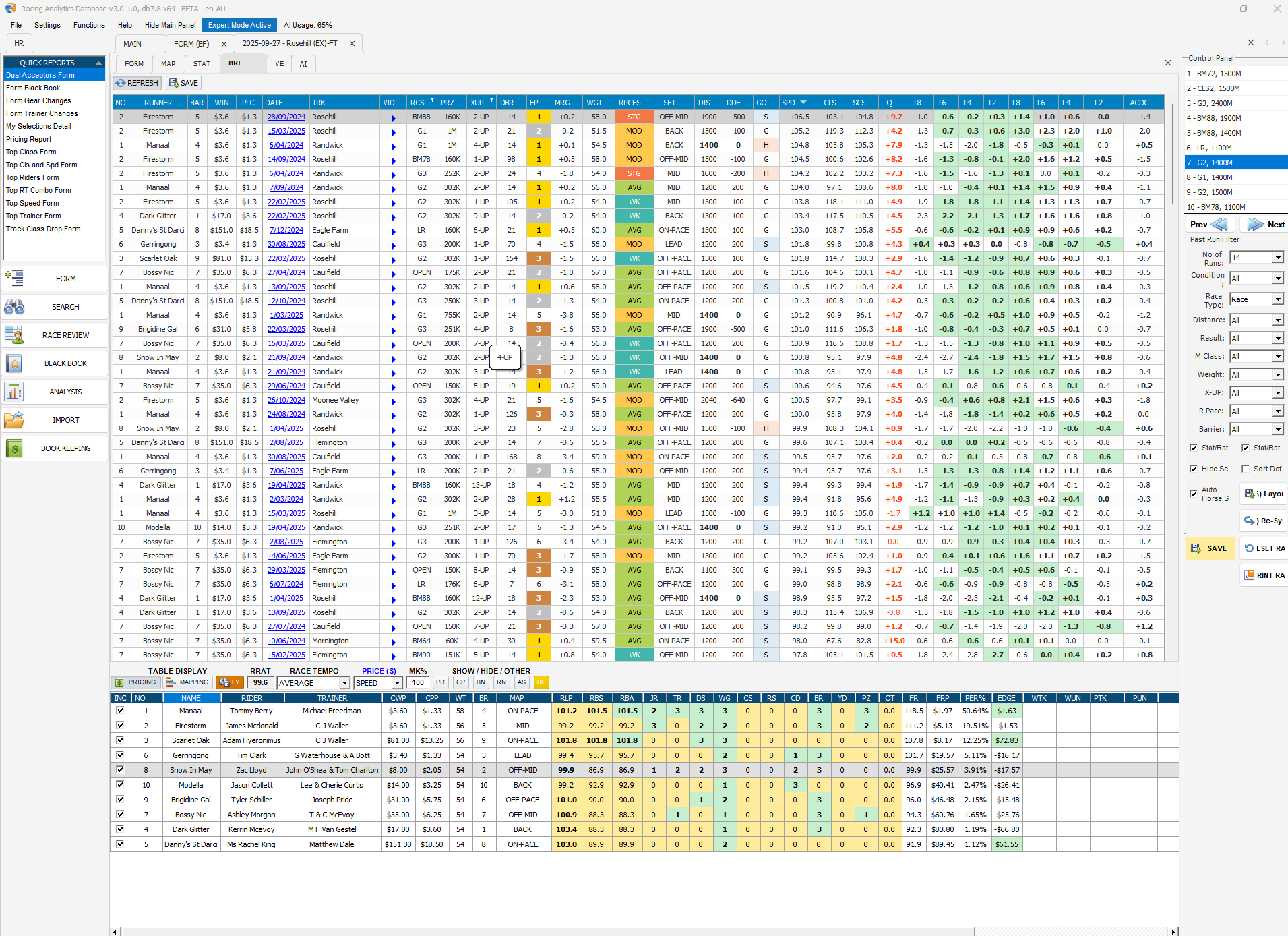Go to the Next race arrow
The height and width of the screenshot is (936, 1288).
[x=1265, y=225]
